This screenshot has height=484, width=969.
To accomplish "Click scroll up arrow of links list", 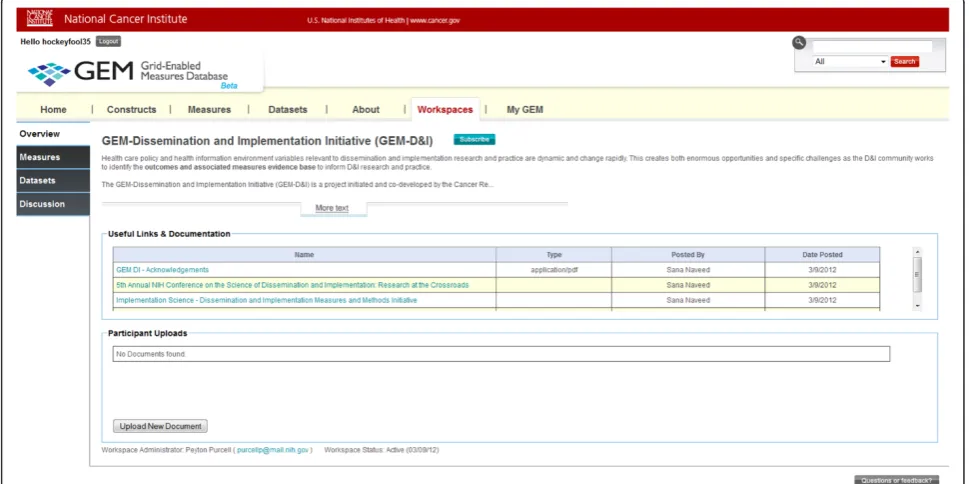I will point(917,252).
